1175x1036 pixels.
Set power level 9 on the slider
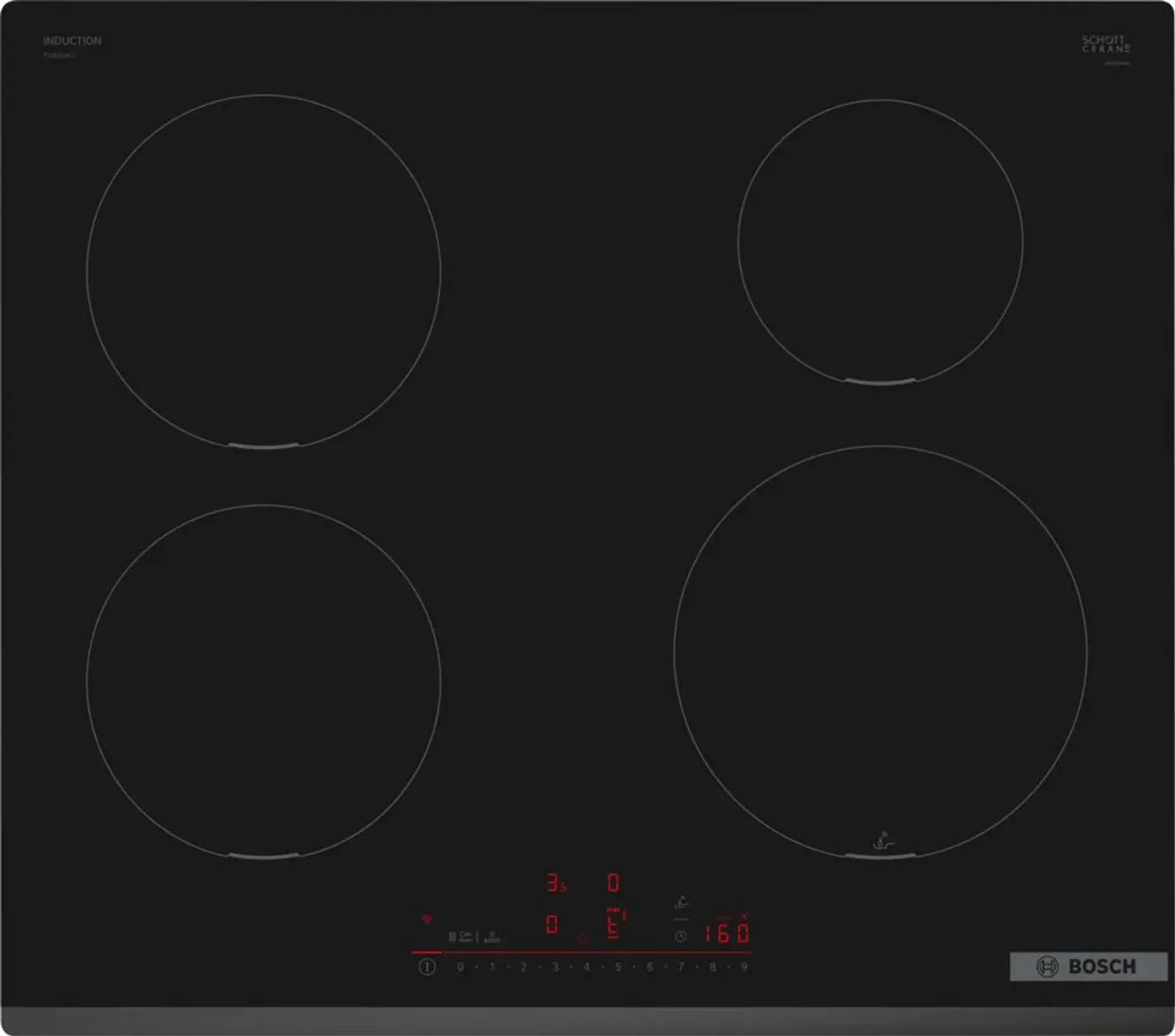pos(745,967)
